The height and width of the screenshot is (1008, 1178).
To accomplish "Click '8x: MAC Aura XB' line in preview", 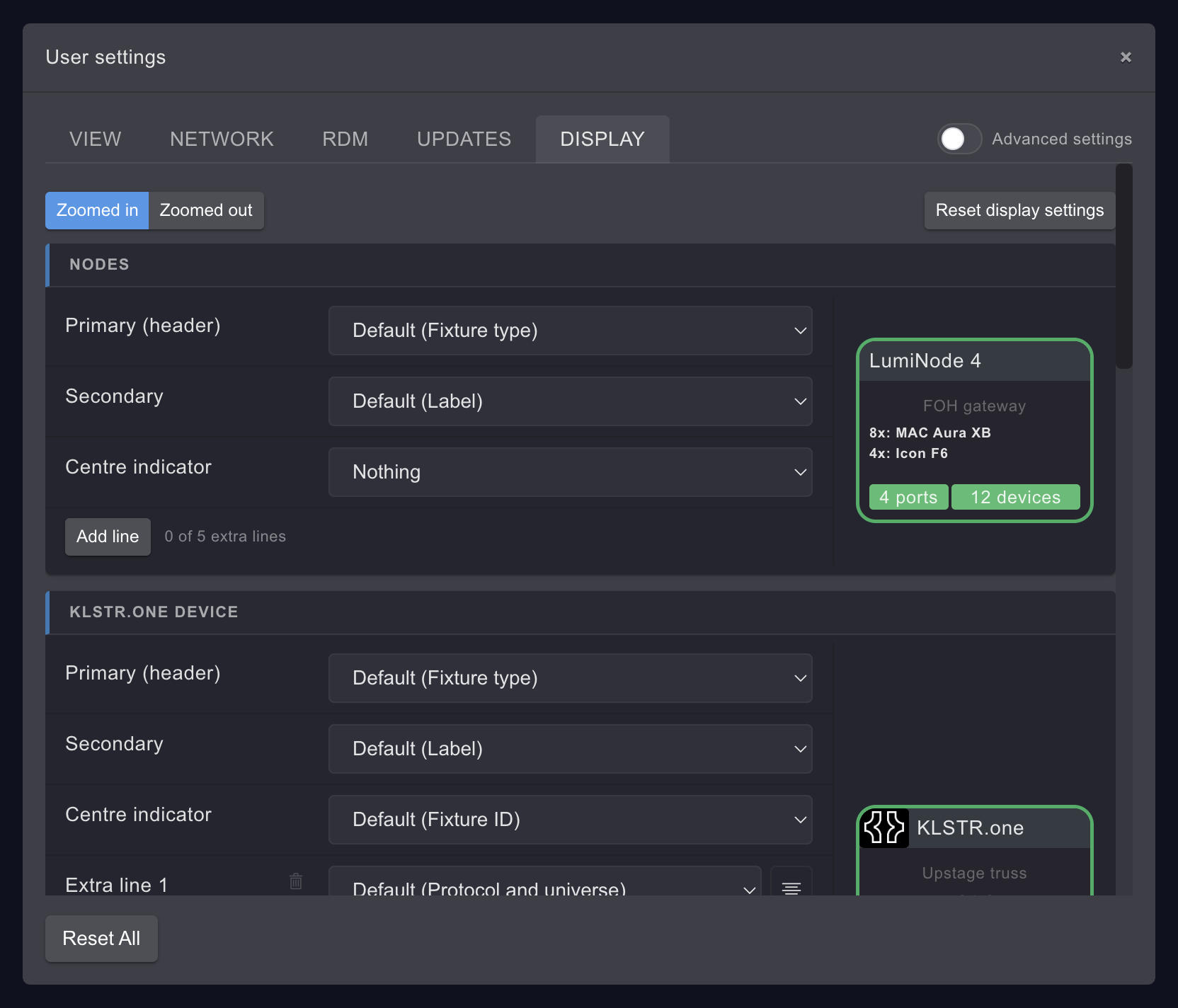I will (930, 433).
